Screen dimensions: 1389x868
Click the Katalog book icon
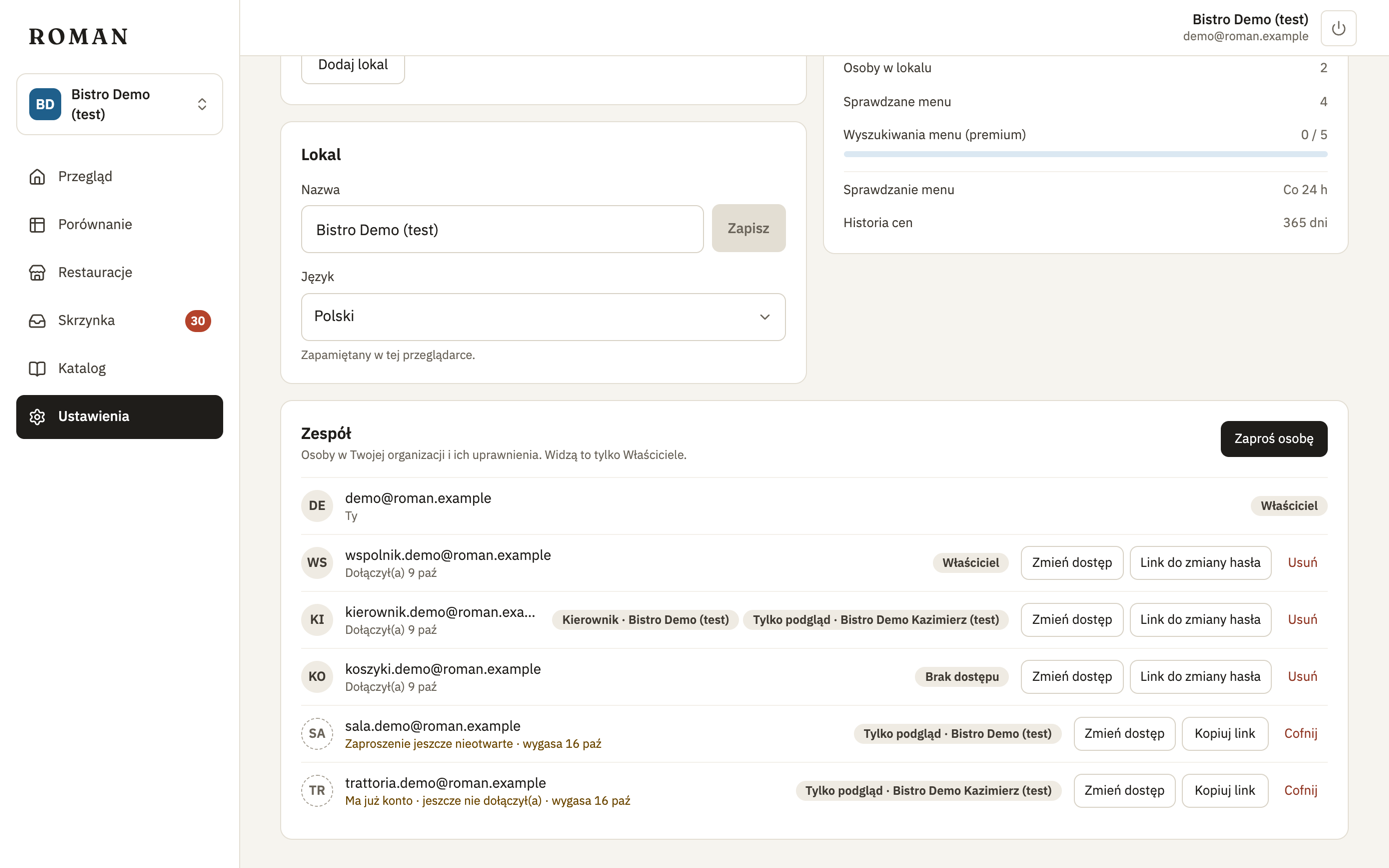coord(37,369)
